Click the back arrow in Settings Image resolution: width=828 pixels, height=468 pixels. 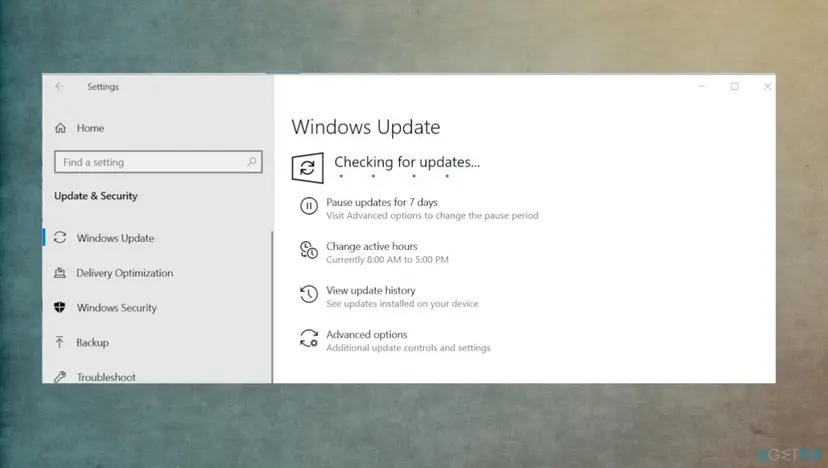tap(59, 86)
